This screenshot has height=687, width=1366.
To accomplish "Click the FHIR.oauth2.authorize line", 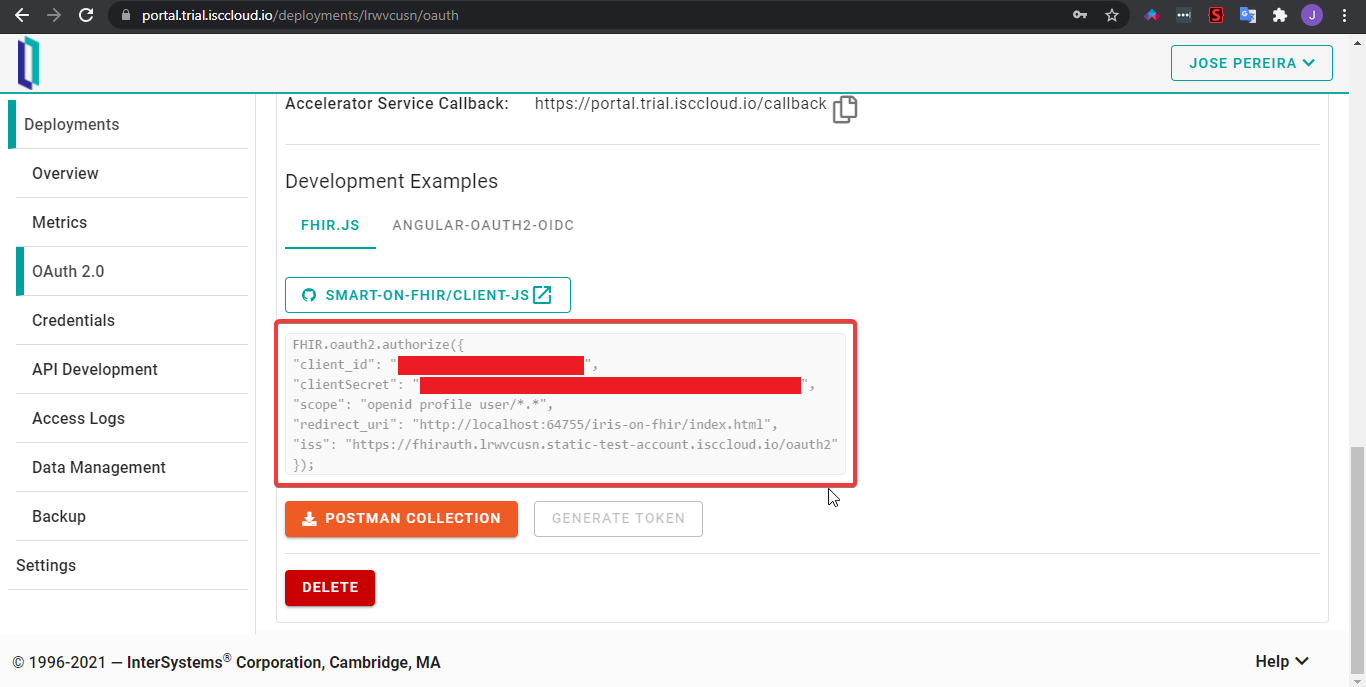I will click(x=379, y=344).
